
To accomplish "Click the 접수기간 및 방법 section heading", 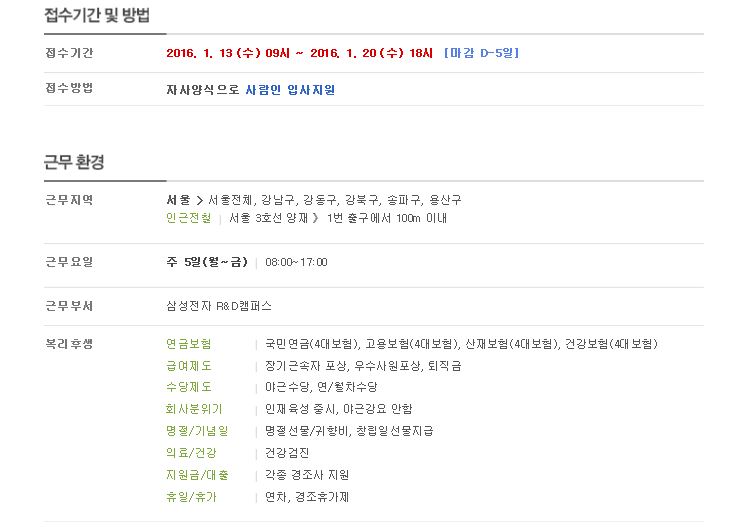I will [97, 15].
